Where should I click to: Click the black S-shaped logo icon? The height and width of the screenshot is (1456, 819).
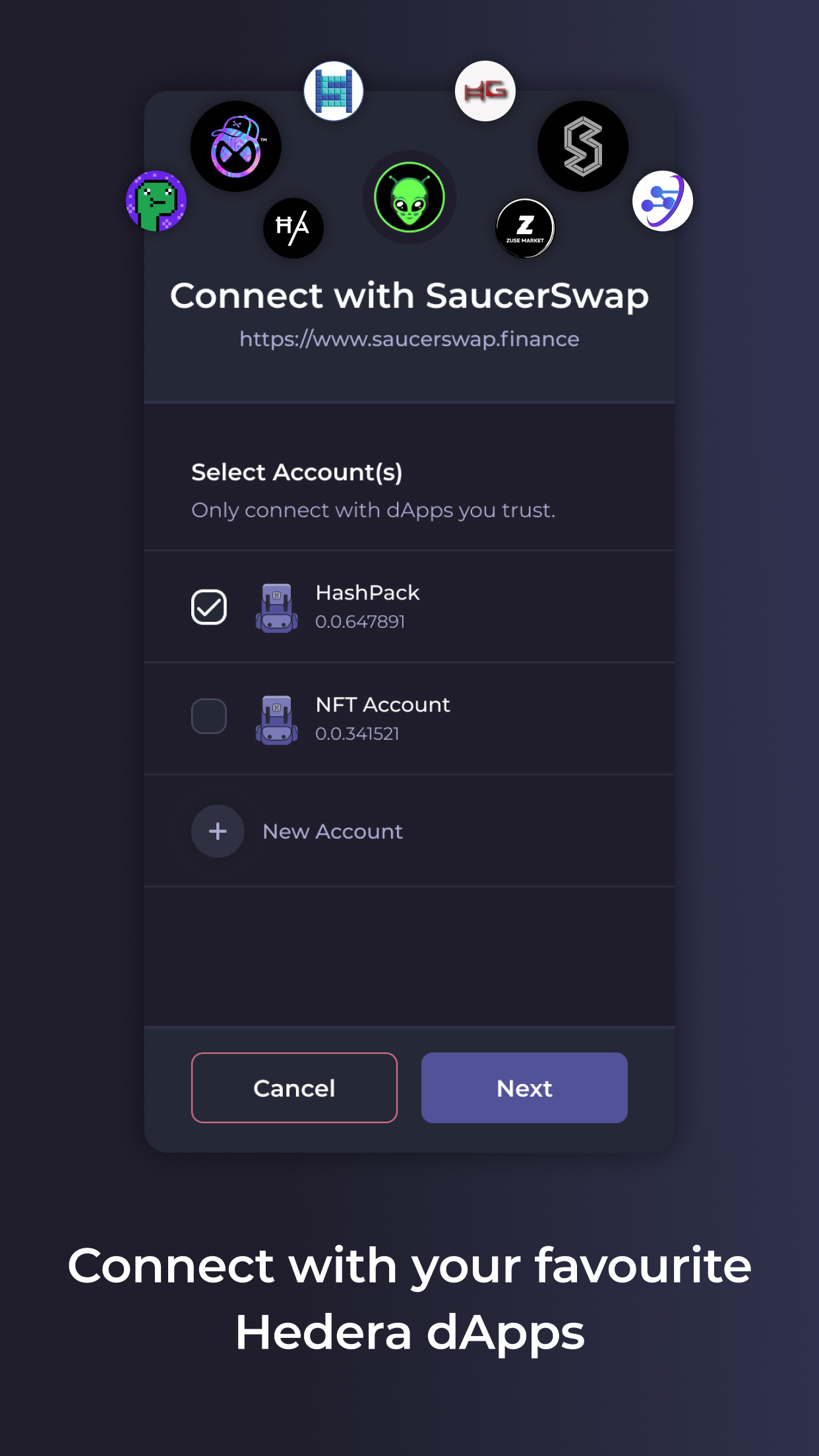(583, 146)
